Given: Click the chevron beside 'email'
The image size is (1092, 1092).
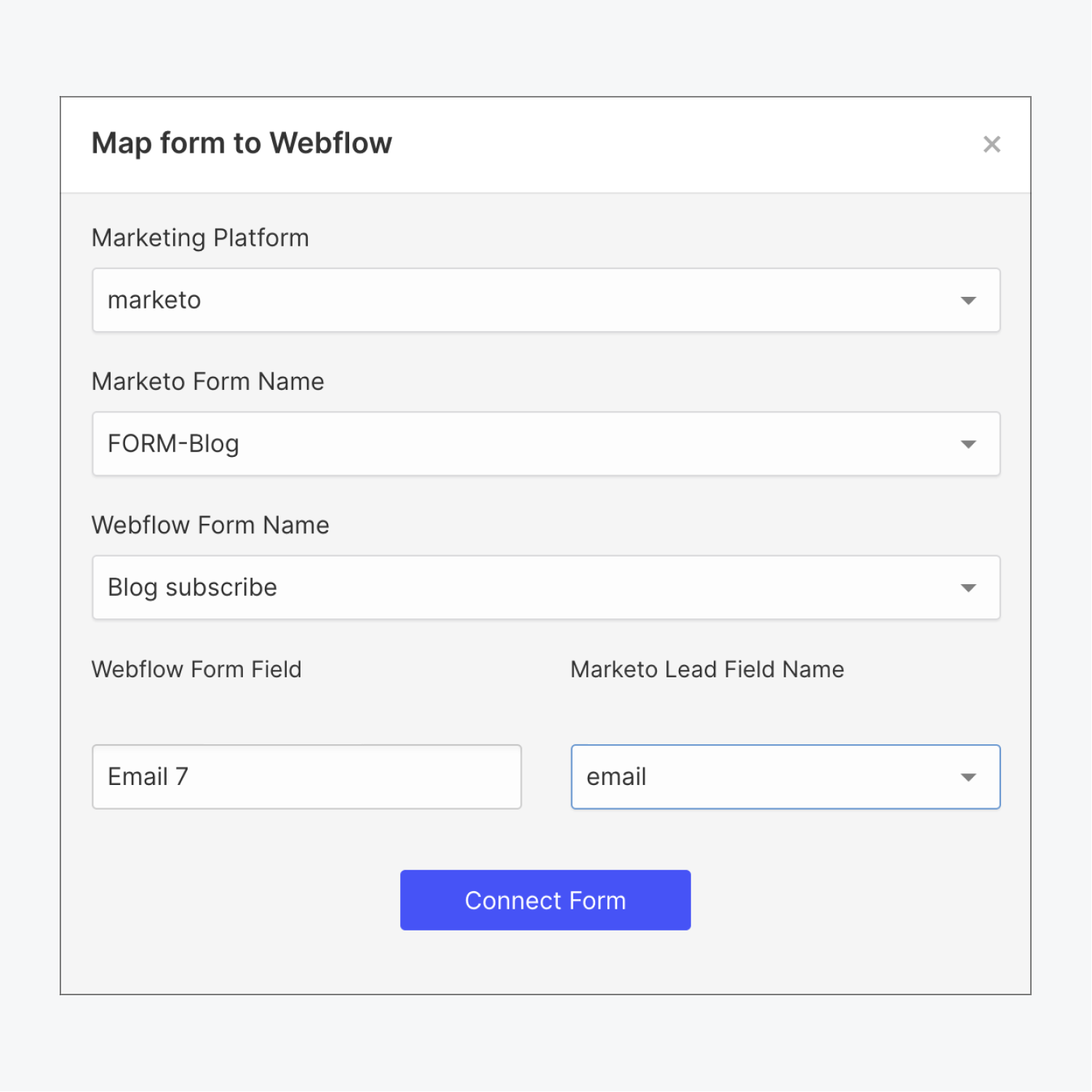Looking at the screenshot, I should [968, 777].
